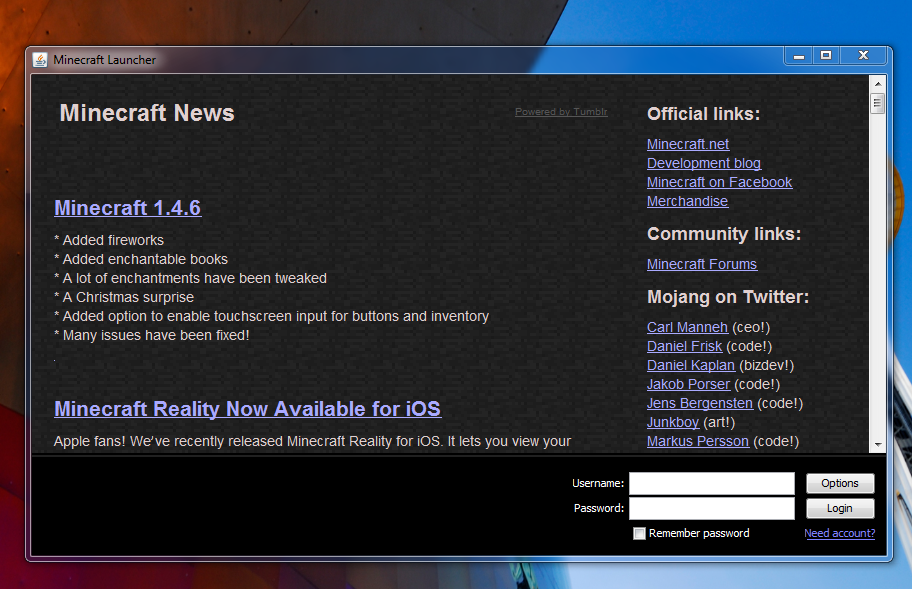Open the Minecraft Forums community link
The image size is (912, 589).
point(701,264)
